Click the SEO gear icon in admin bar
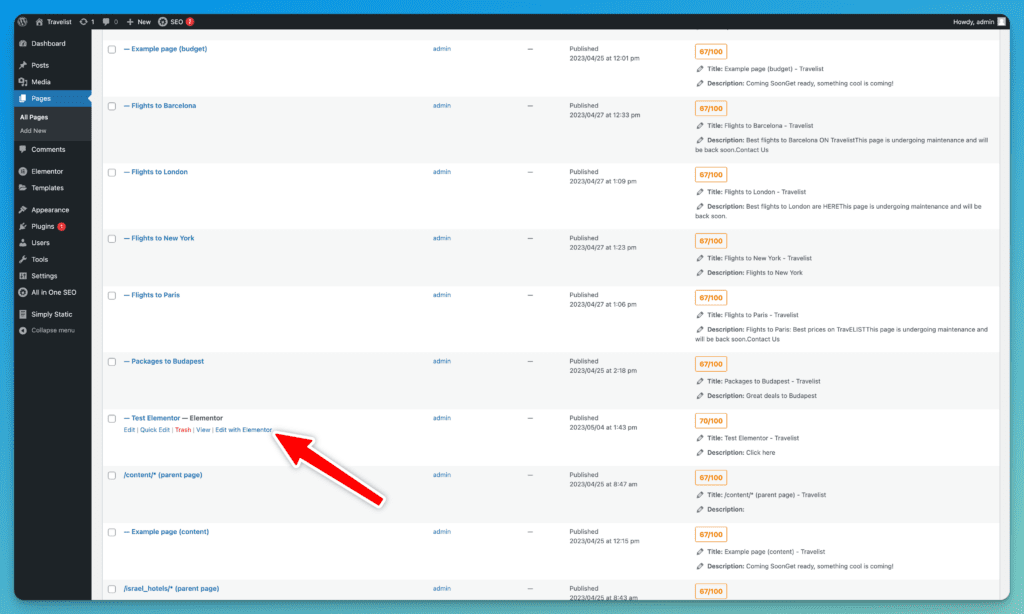 coord(163,21)
